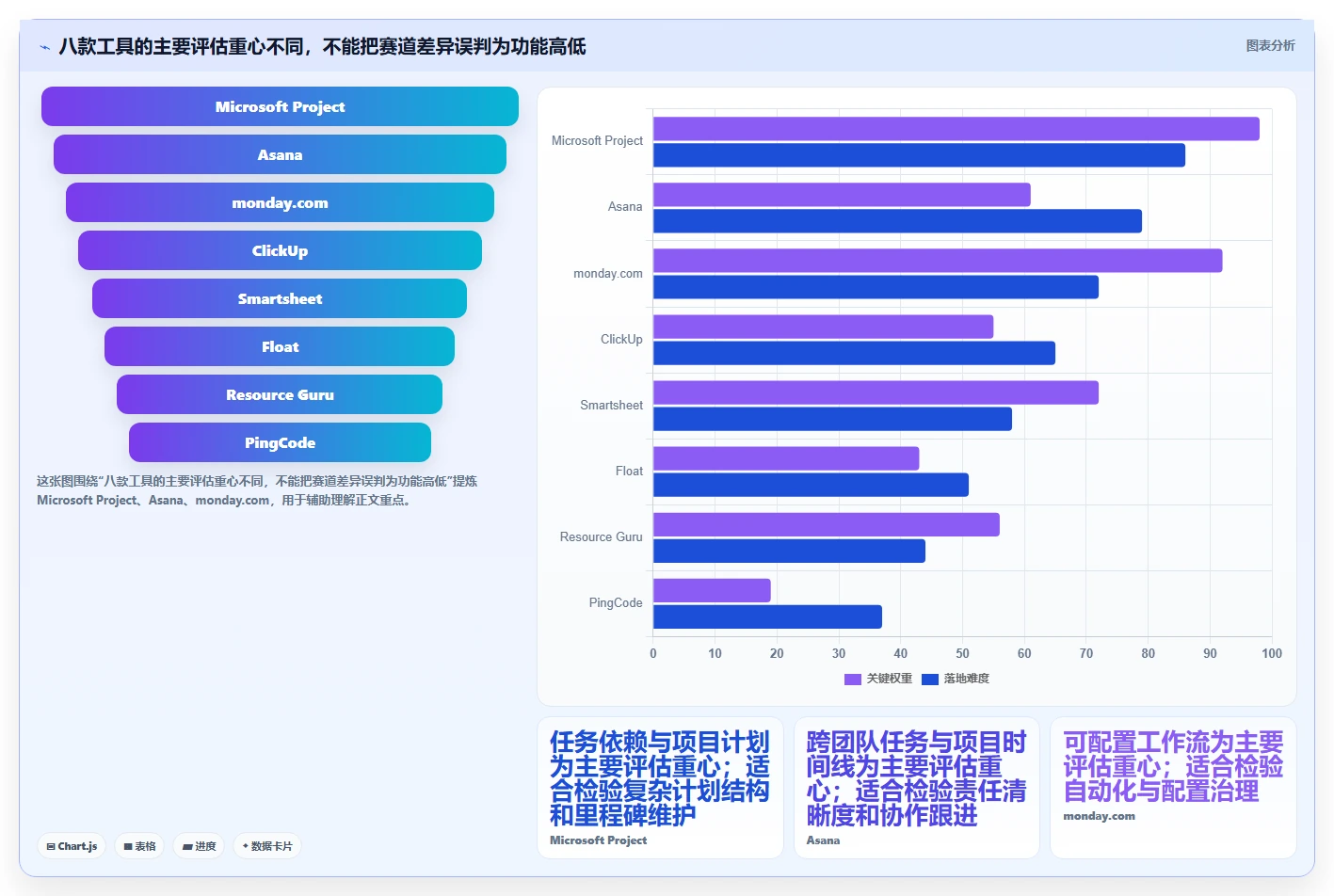Click Microsoft Project's purple 关键权重 chart bar

pos(956,129)
